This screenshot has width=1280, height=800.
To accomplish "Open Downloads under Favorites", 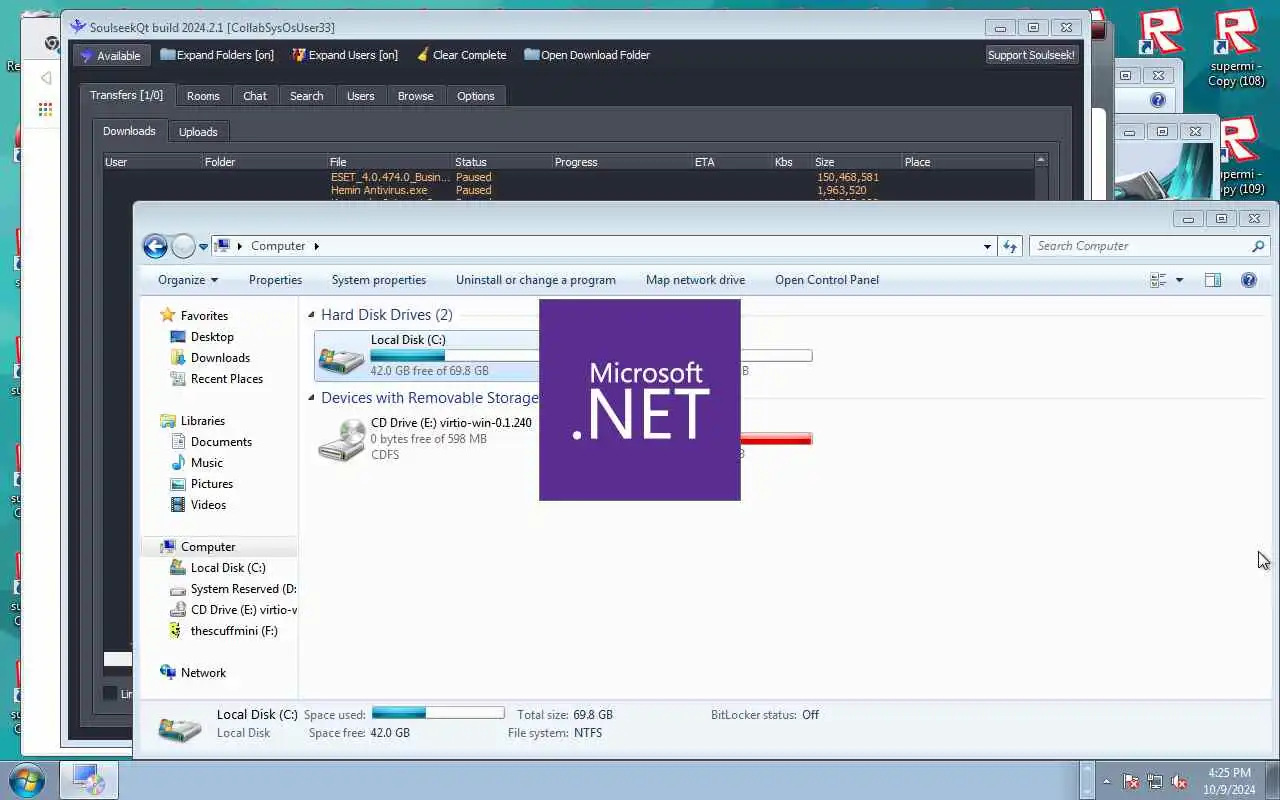I will (220, 358).
